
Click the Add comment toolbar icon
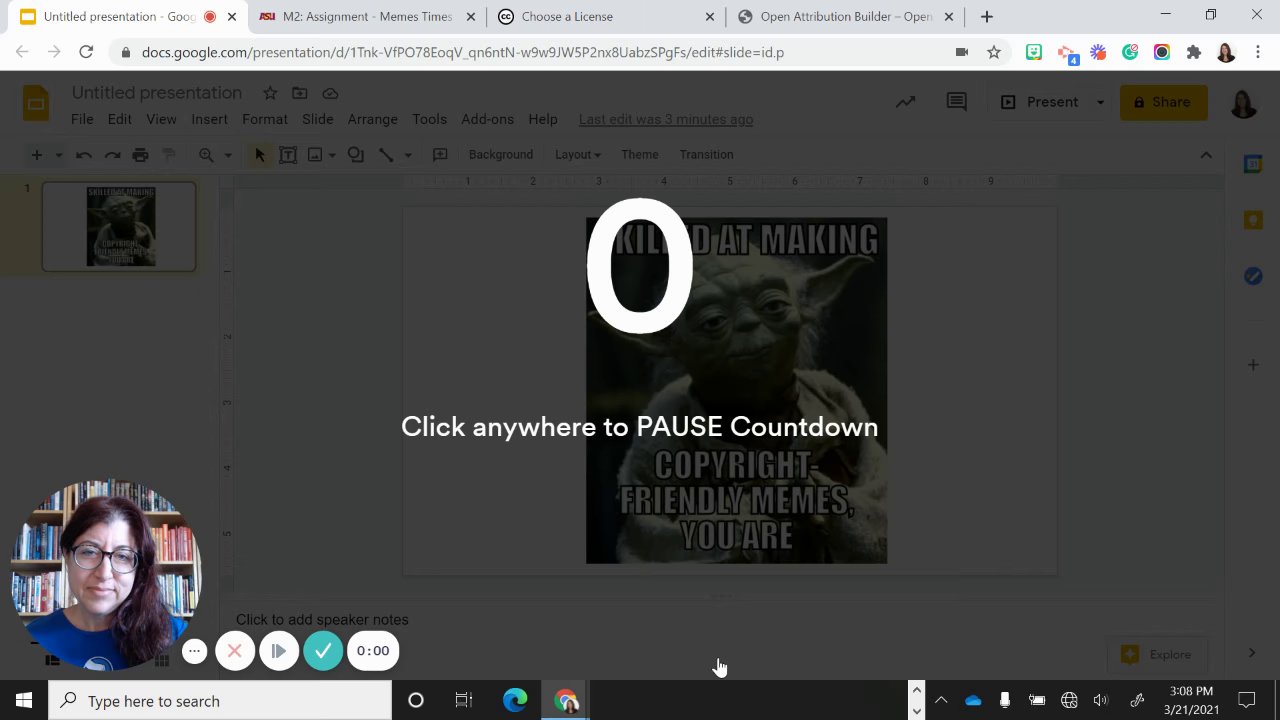click(440, 155)
